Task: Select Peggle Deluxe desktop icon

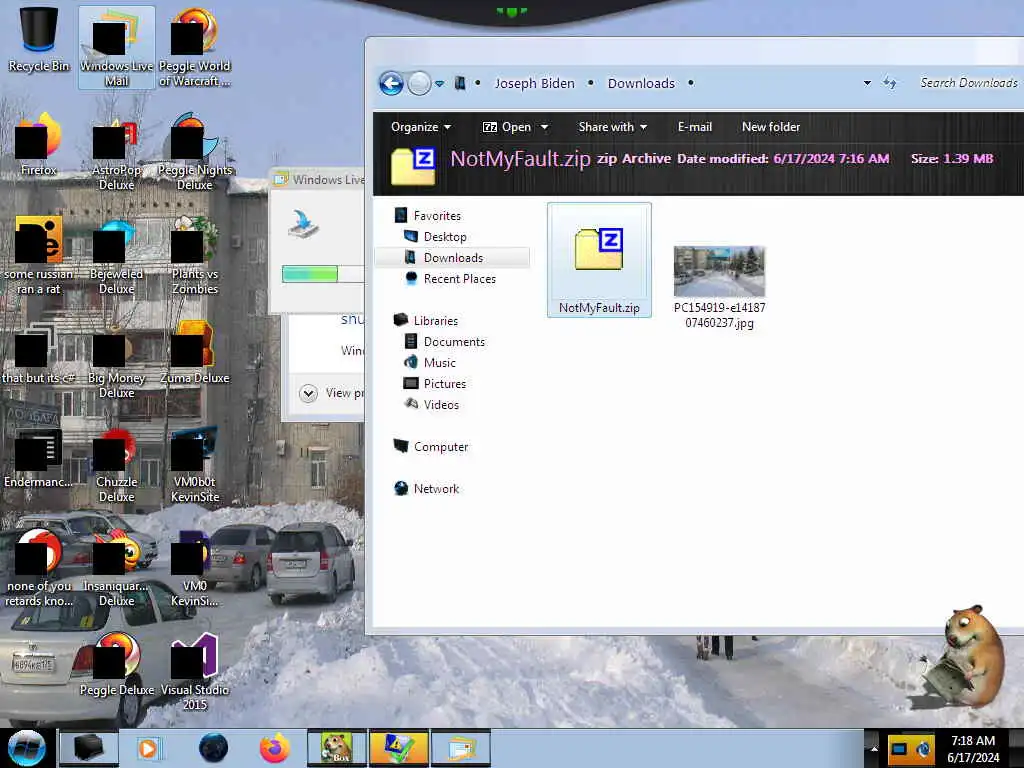Action: 116,664
